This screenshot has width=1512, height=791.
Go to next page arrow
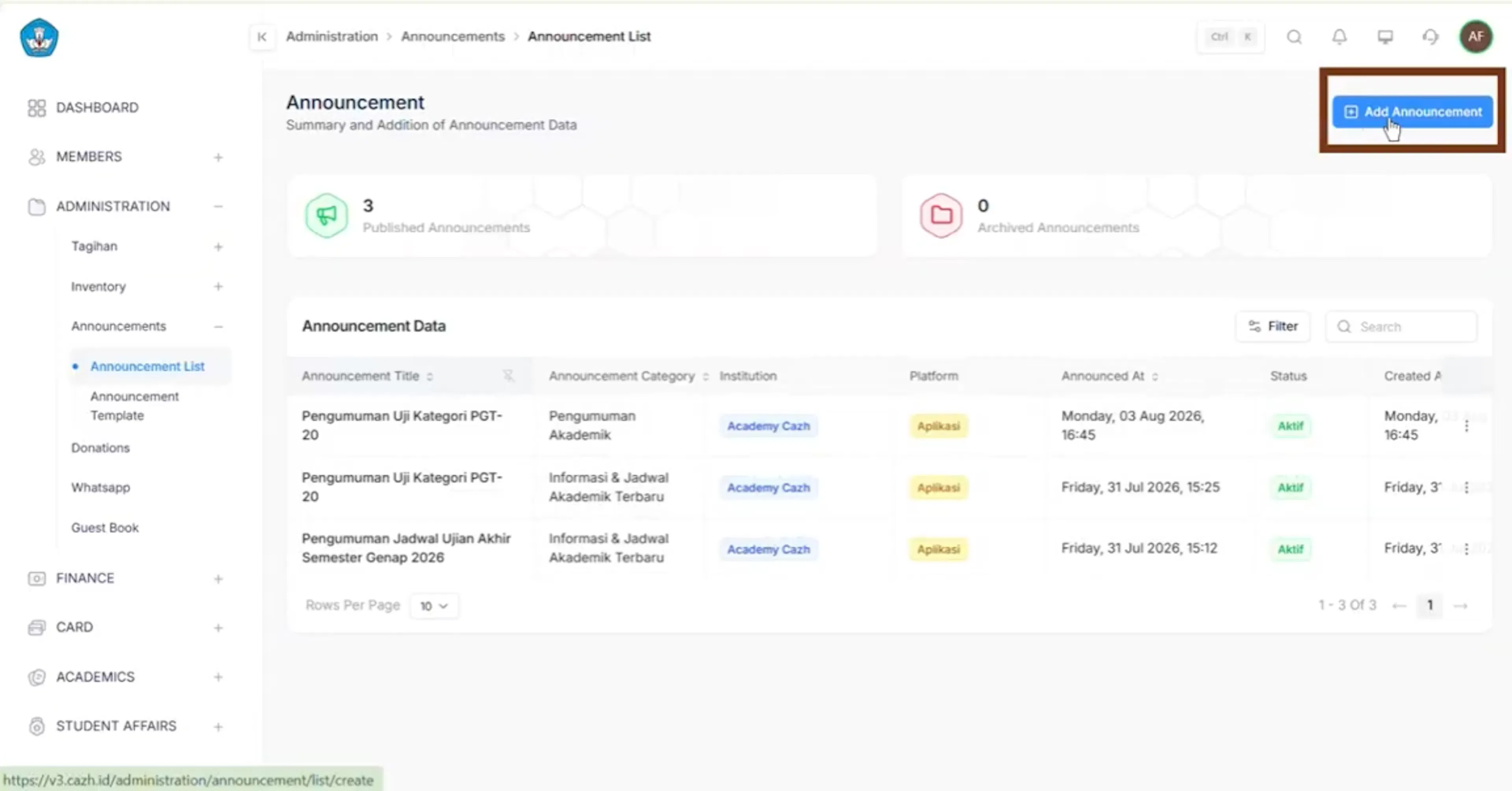1460,605
